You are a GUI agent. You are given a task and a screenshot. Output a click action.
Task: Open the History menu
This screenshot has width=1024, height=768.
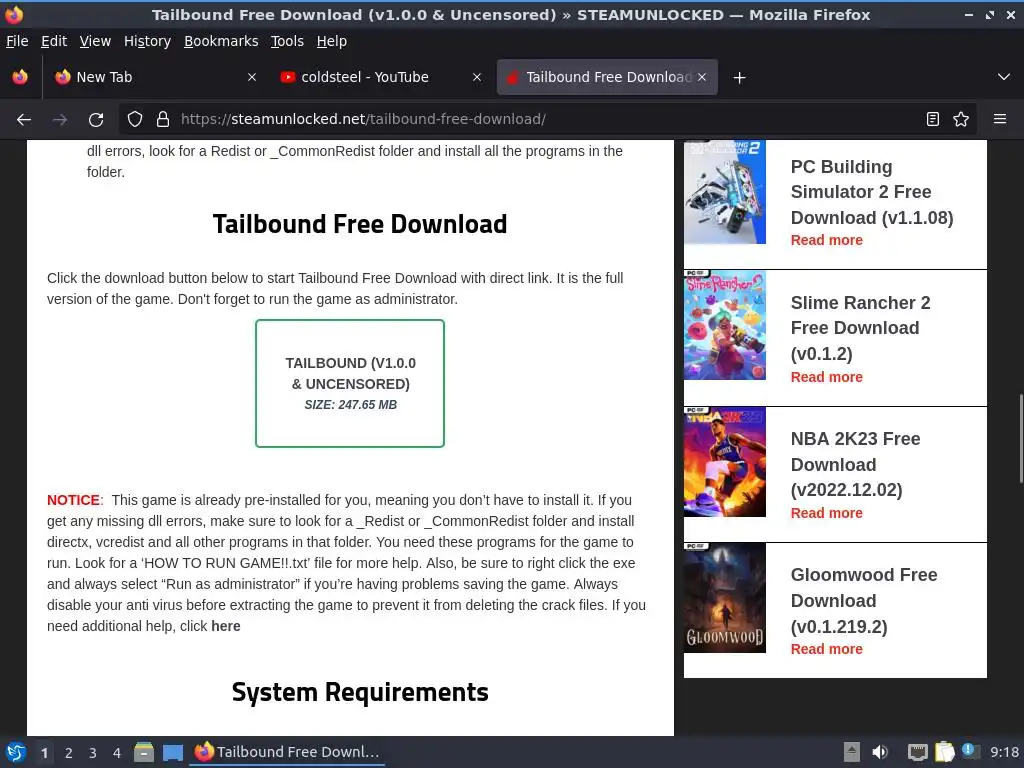(148, 41)
